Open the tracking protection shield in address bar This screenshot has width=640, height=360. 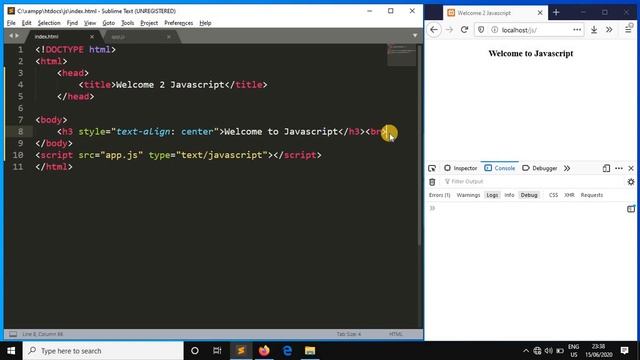pos(481,30)
